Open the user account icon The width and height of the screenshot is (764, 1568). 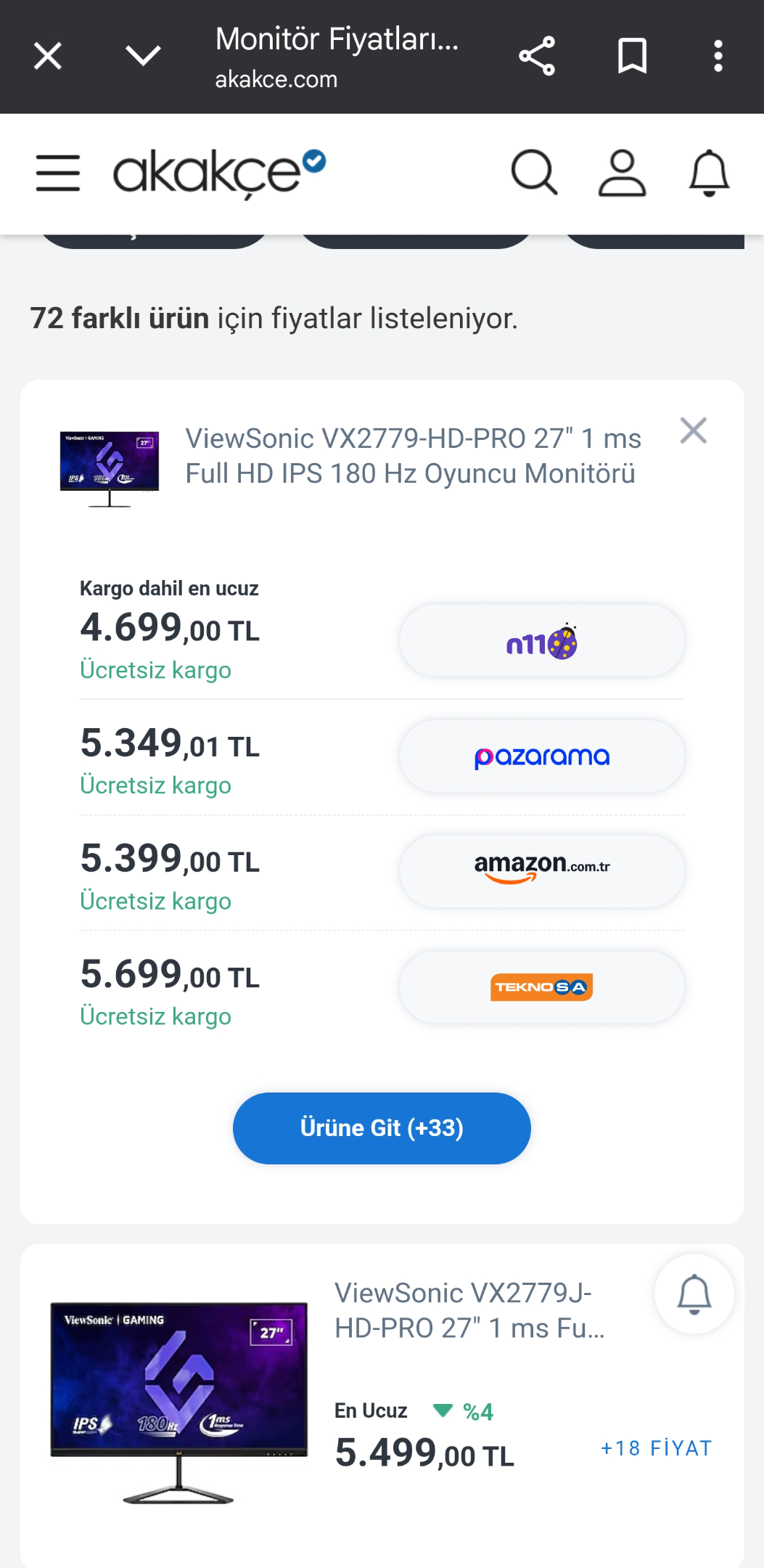[622, 173]
